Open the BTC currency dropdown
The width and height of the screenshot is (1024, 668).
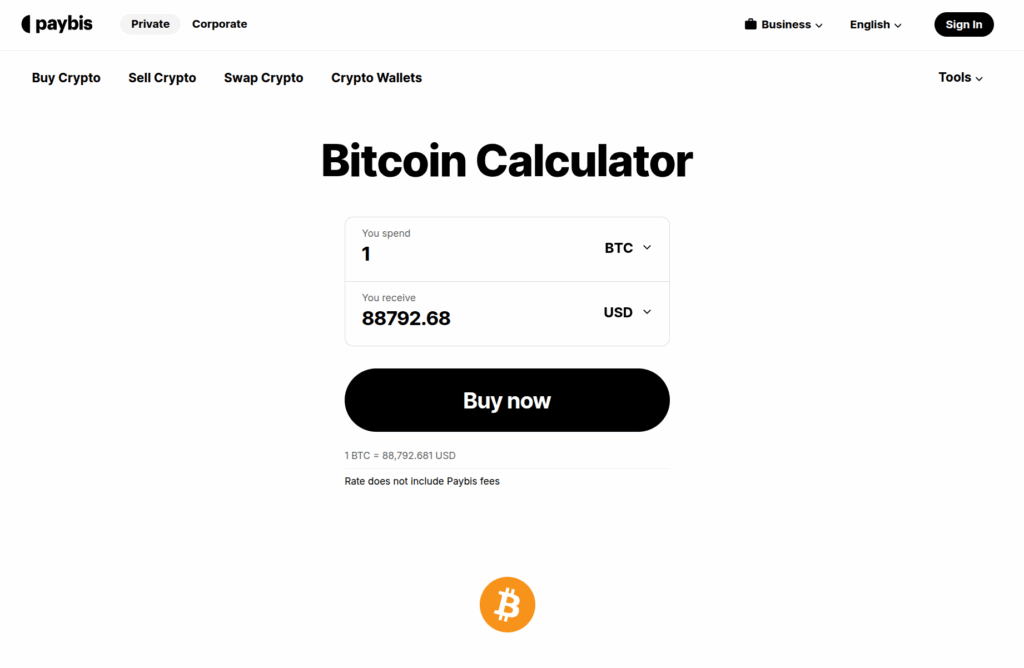point(627,248)
